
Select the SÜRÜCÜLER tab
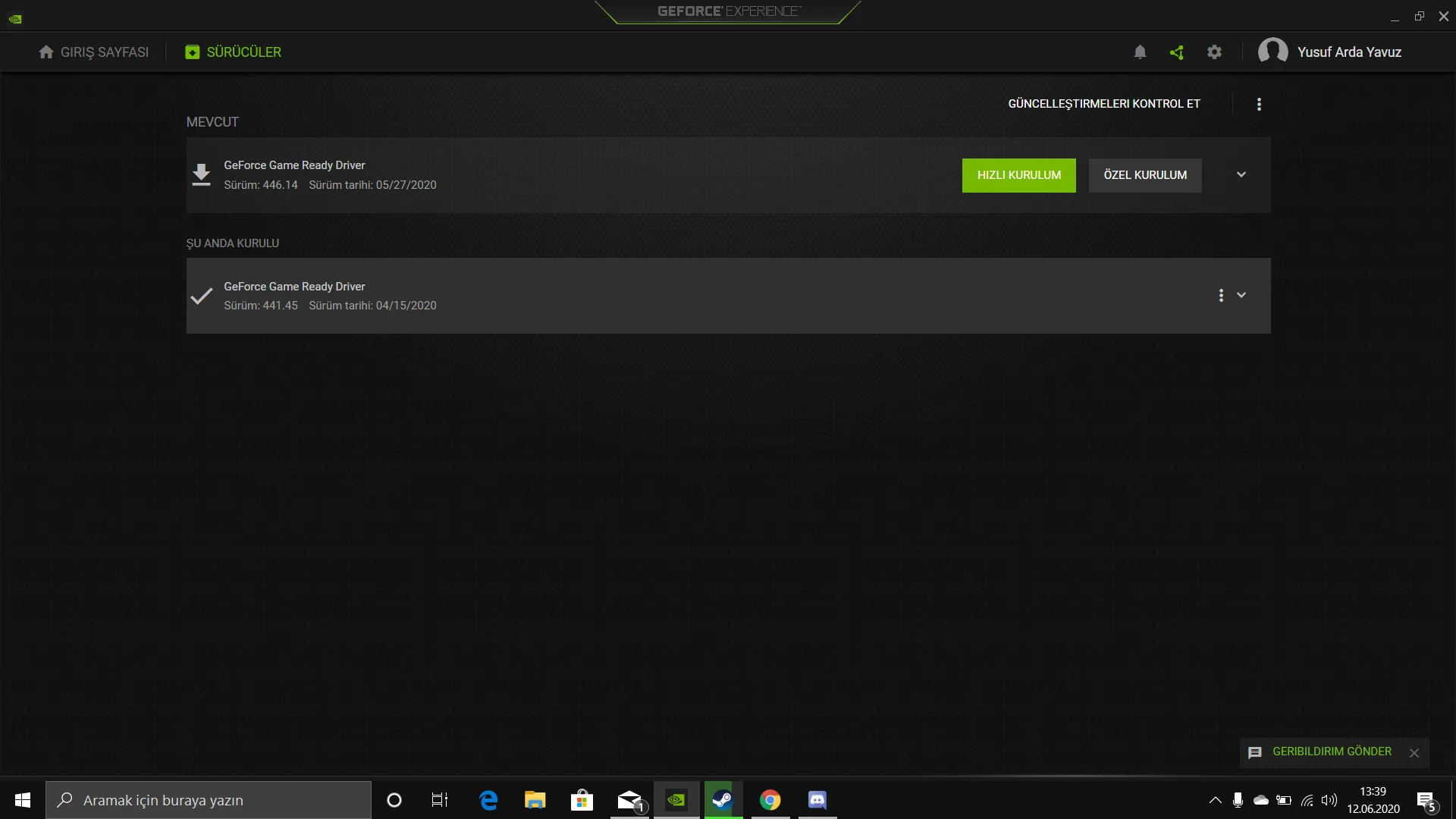(234, 52)
